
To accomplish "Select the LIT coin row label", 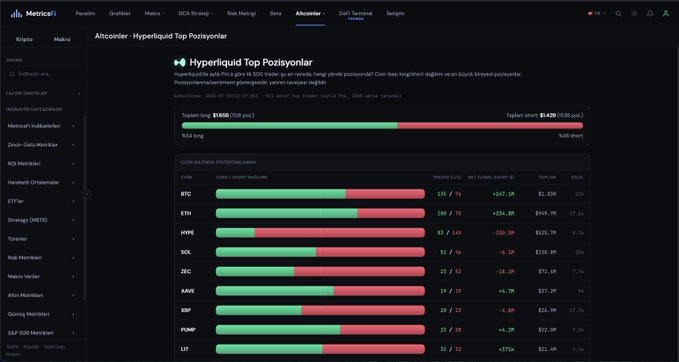I will point(184,349).
